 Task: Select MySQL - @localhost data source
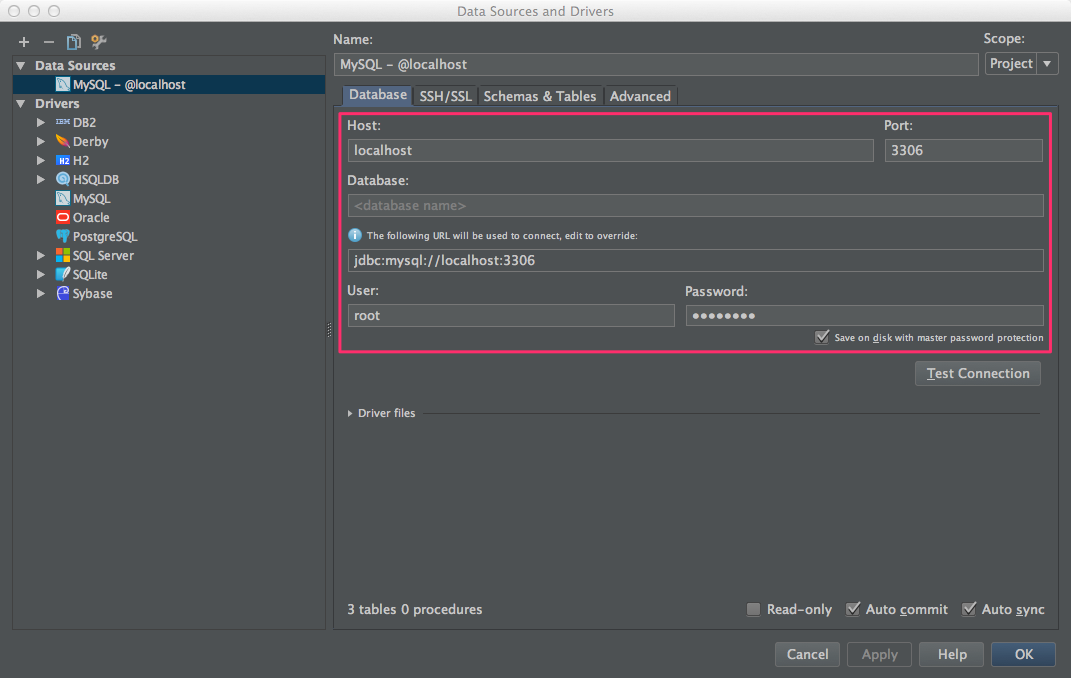click(128, 85)
